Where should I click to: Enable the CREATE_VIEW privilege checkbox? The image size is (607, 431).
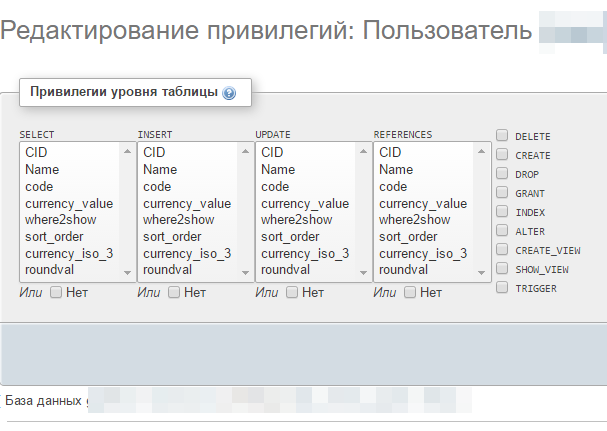(502, 249)
